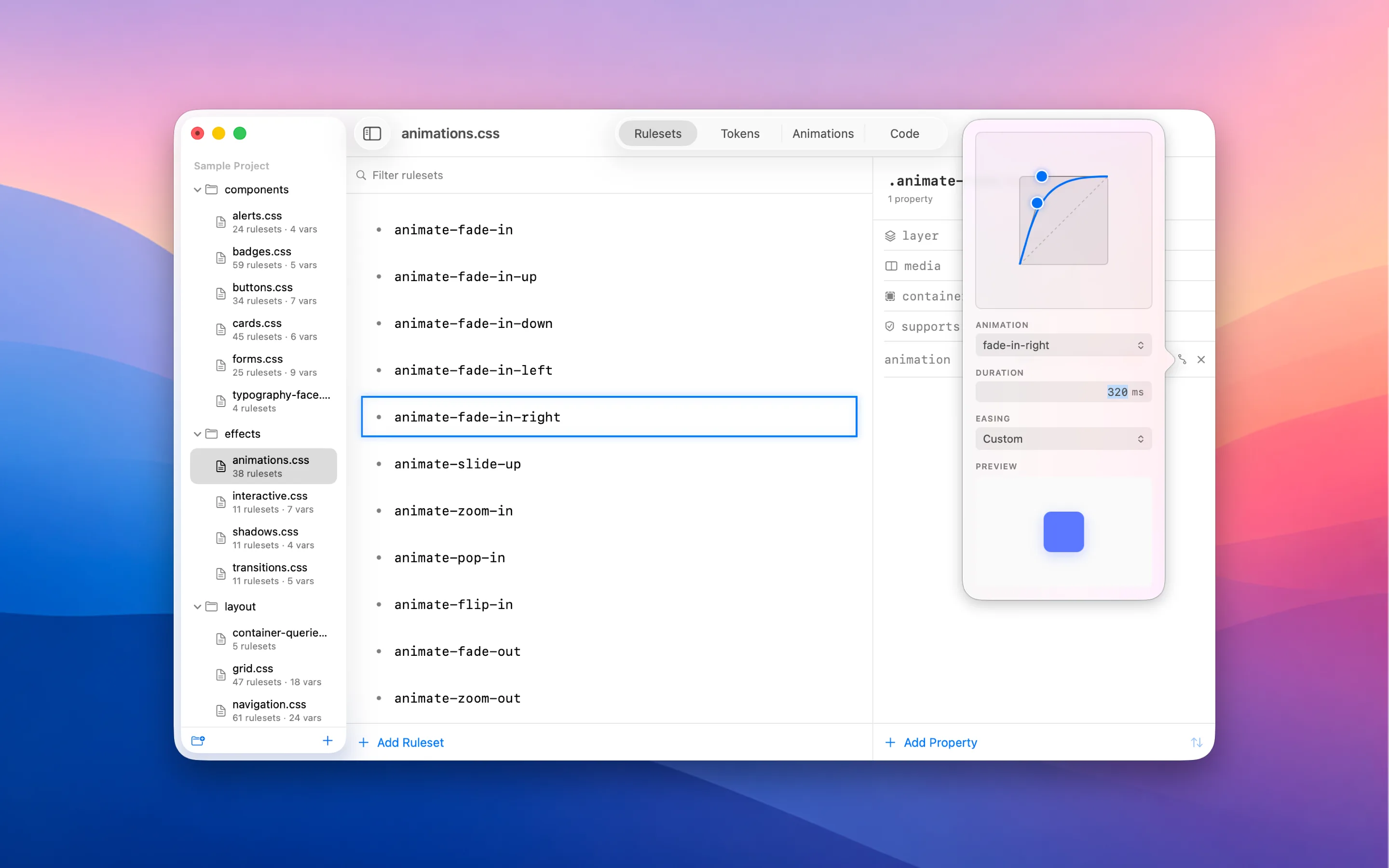Switch to the Animations tab
The height and width of the screenshot is (868, 1389).
point(823,133)
